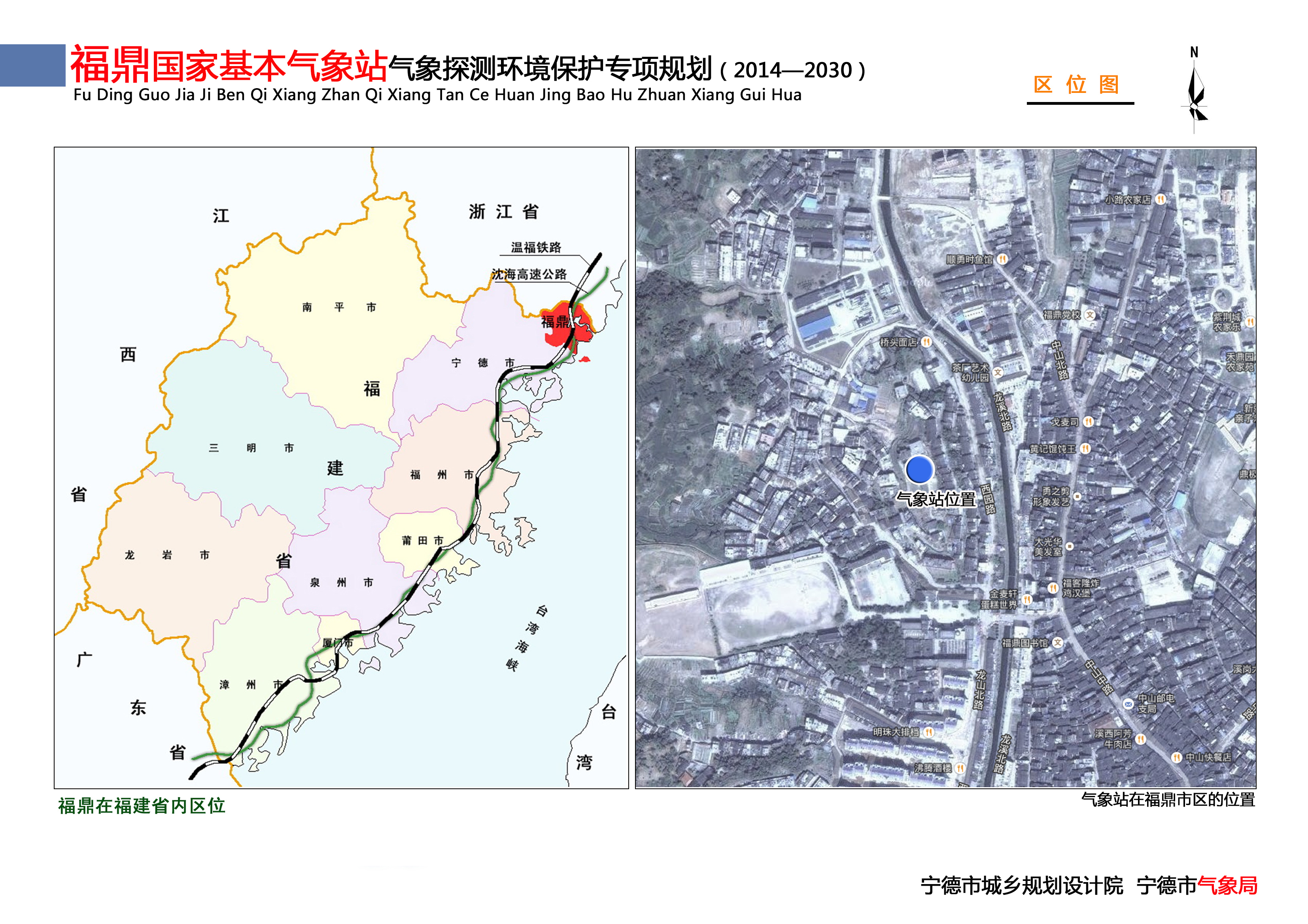Click the school icon beside 福鼎党校
The image size is (1308, 924).
click(1090, 315)
